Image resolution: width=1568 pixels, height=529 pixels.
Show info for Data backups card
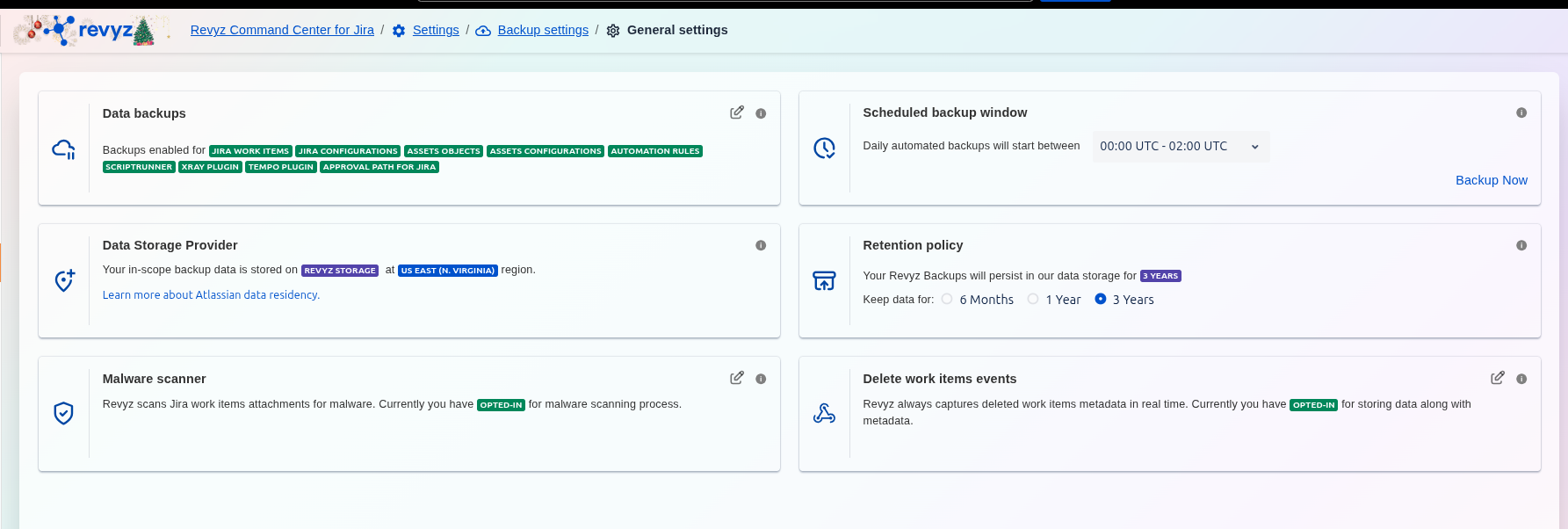coord(761,113)
